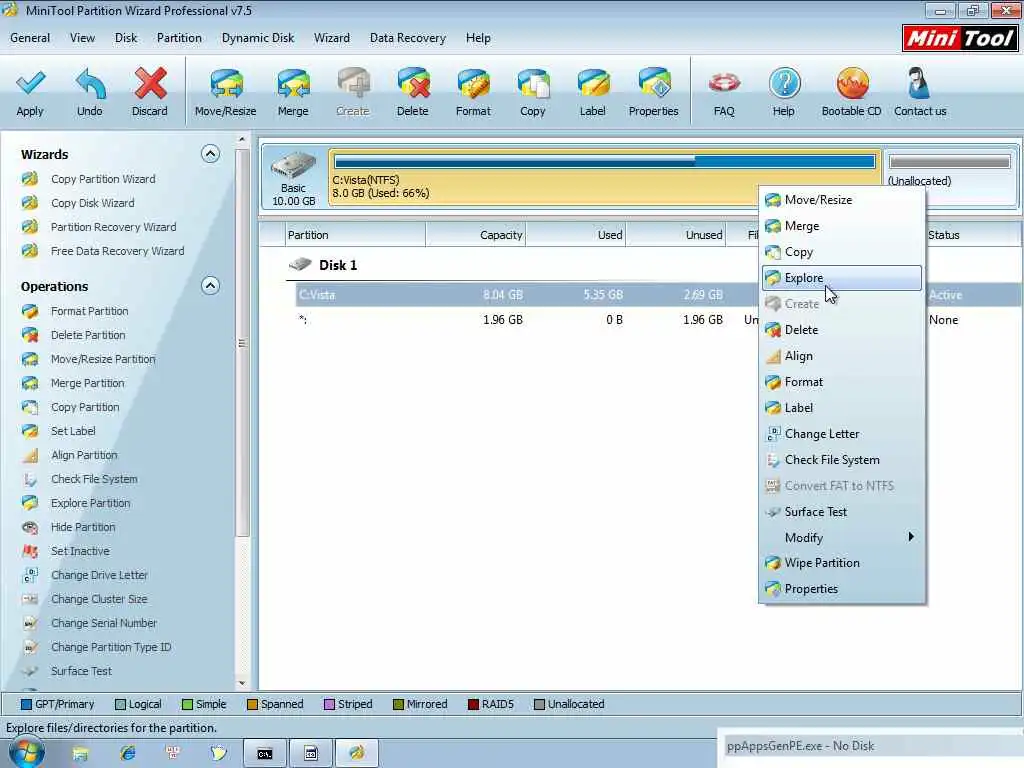Click Delete Partition in Operations

(x=88, y=335)
